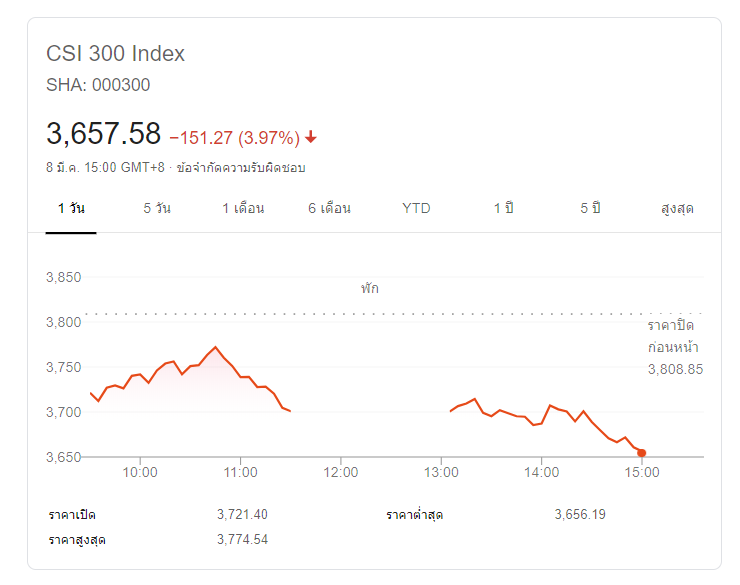Switch to the 5 วัน range
The width and height of the screenshot is (740, 585).
click(x=157, y=208)
